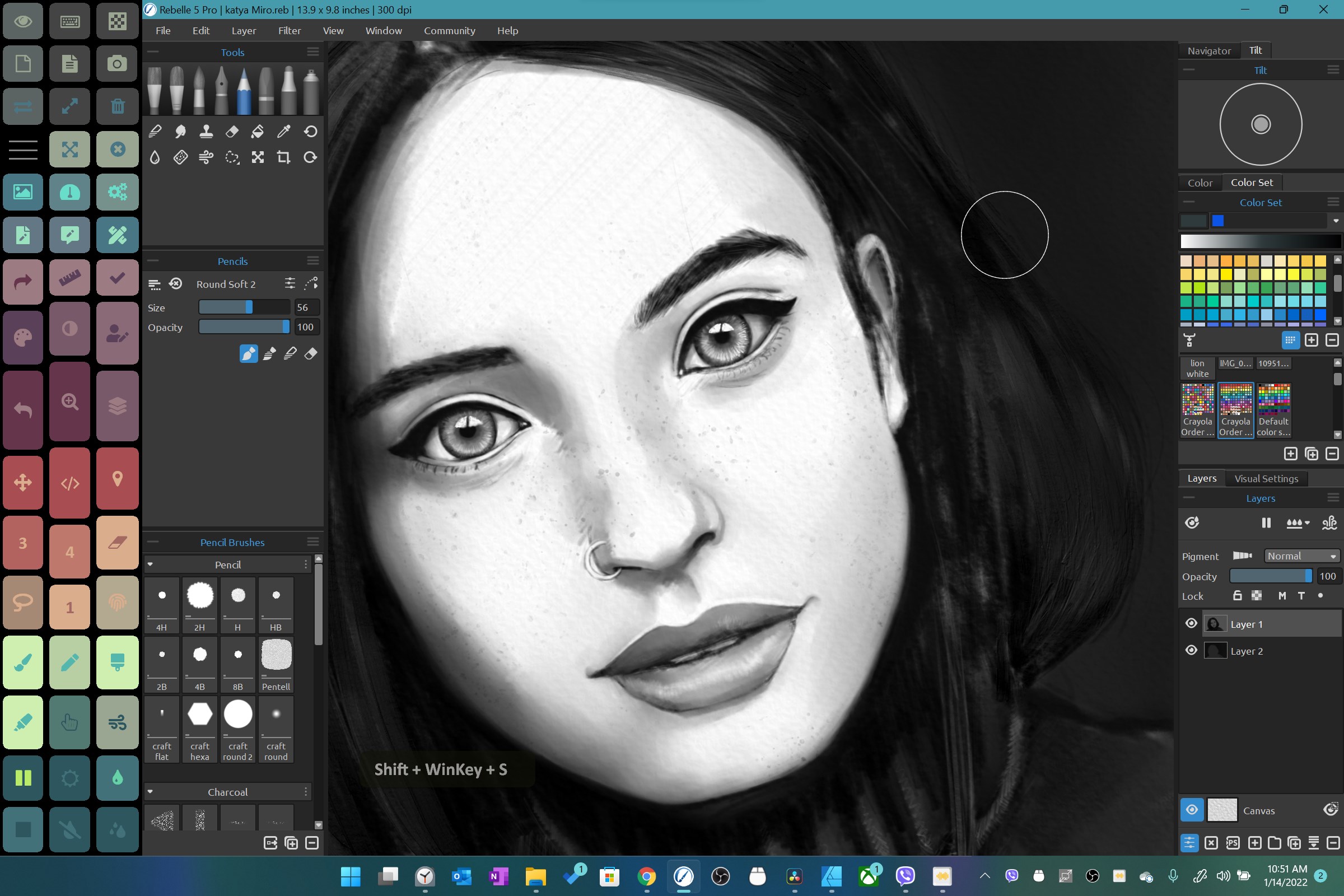Select the Fill bucket tool
Viewport: 1344px width, 896px height.
pyautogui.click(x=258, y=132)
